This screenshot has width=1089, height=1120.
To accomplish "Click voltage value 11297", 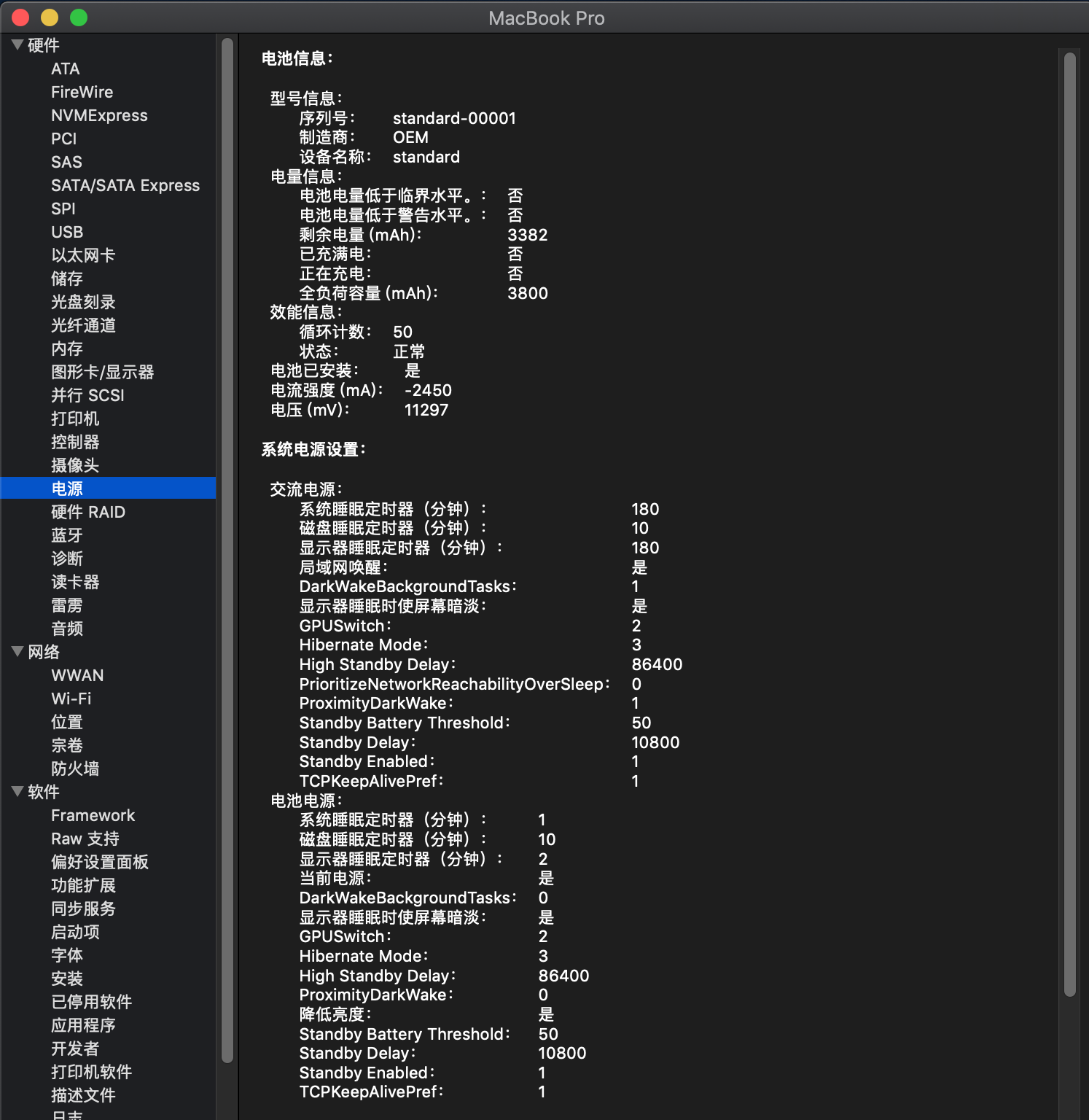I will click(426, 410).
